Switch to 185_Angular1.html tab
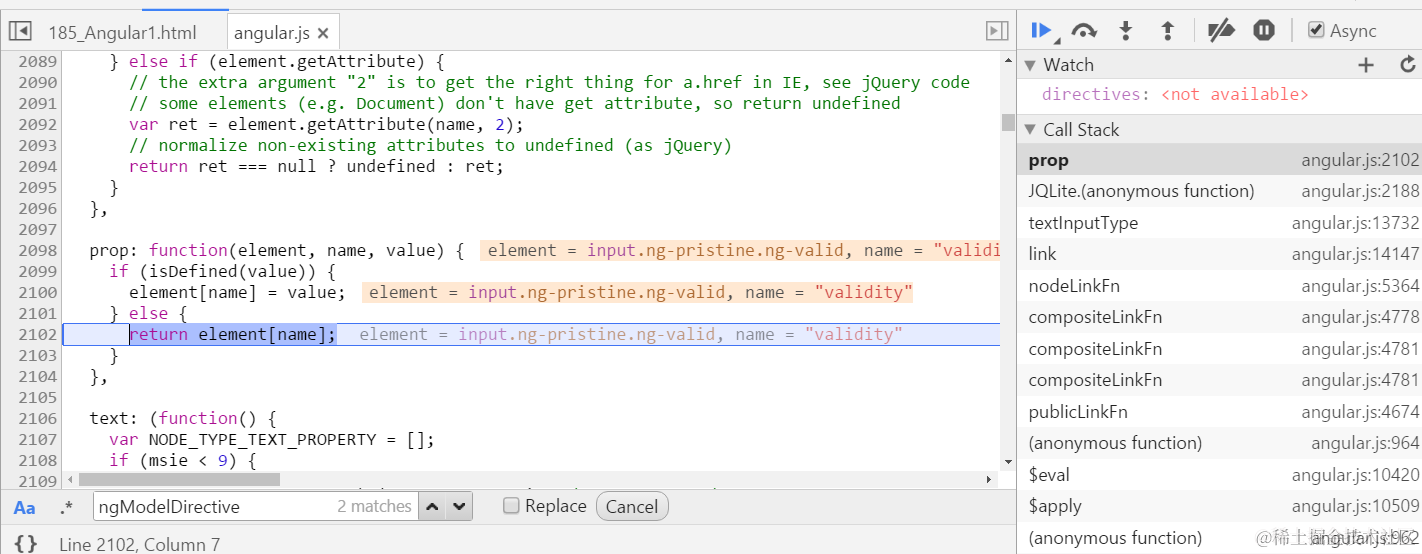This screenshot has height=554, width=1422. [x=122, y=33]
